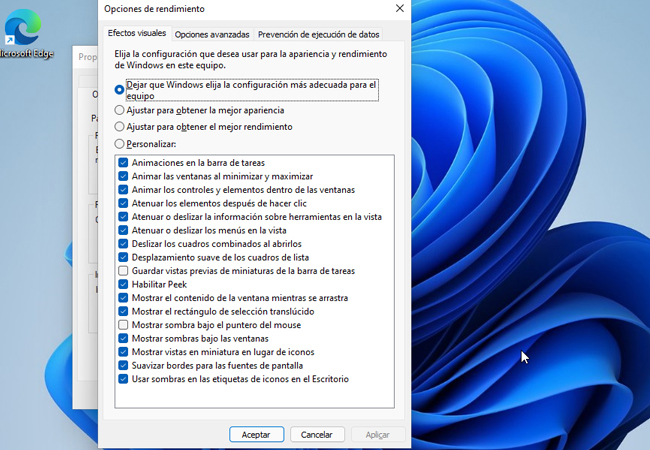Toggle 'Mostrar el rectángulo de selección translúcido'
This screenshot has height=450, width=650.
123,311
